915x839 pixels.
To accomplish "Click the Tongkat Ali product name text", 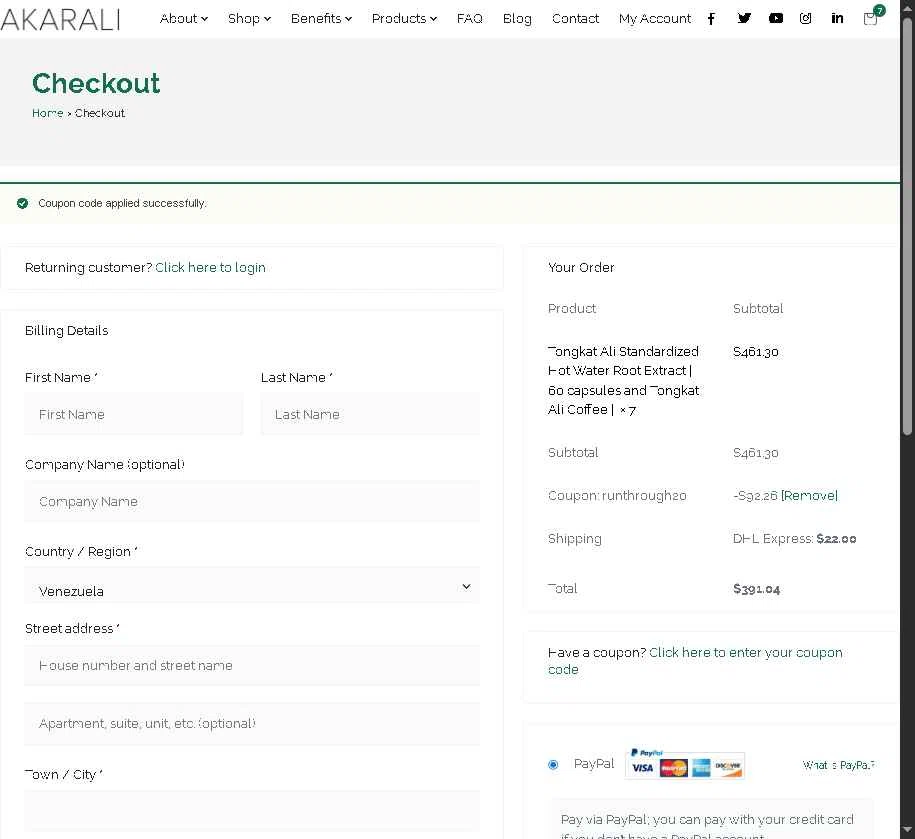I will [623, 380].
